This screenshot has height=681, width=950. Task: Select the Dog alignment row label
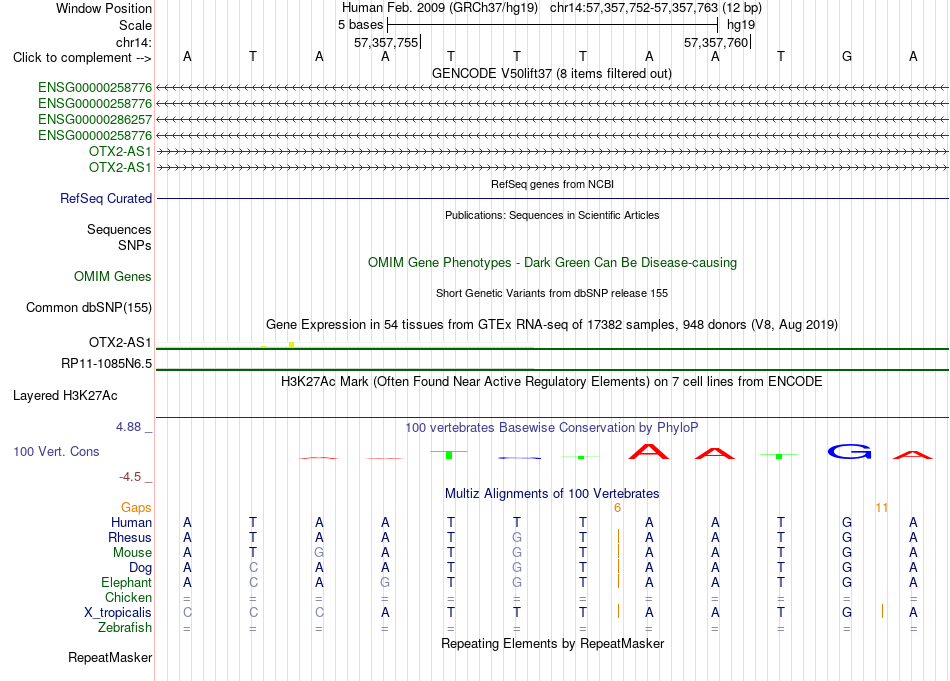[140, 568]
